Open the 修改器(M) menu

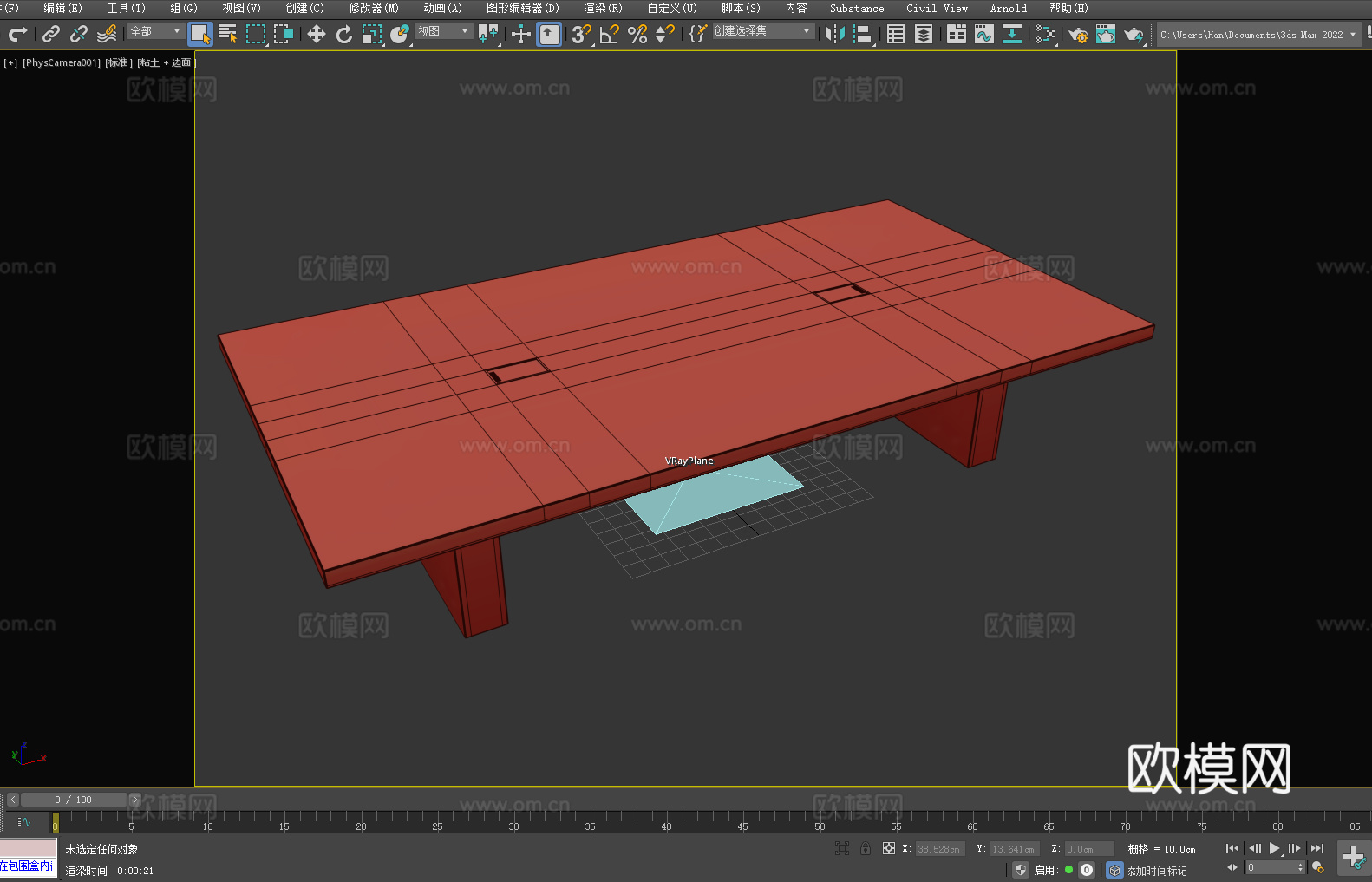[x=374, y=8]
